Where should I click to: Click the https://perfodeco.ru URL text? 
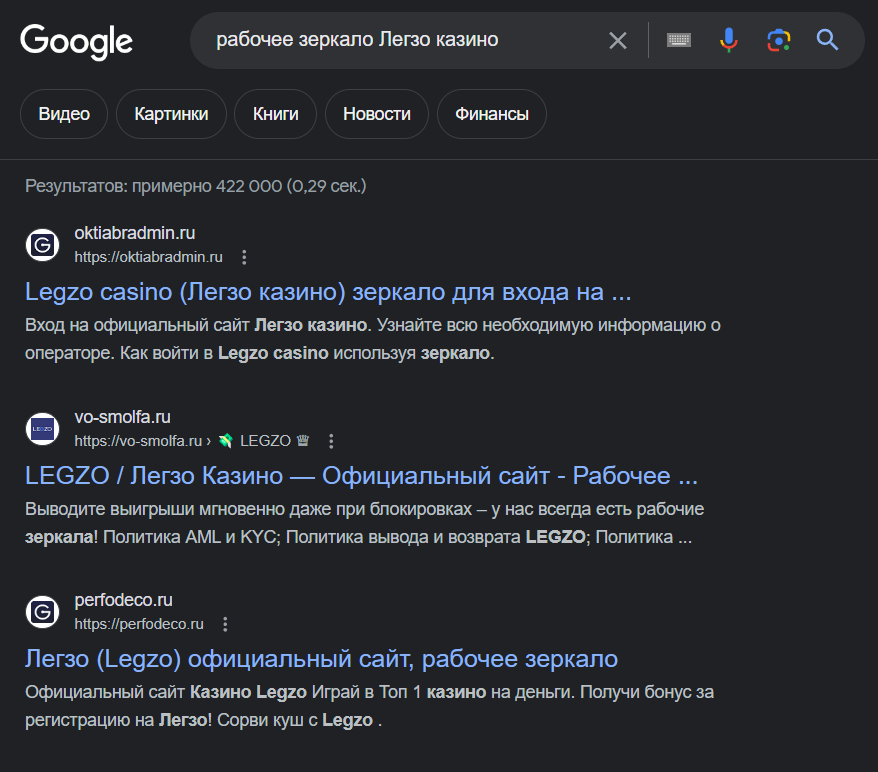139,624
